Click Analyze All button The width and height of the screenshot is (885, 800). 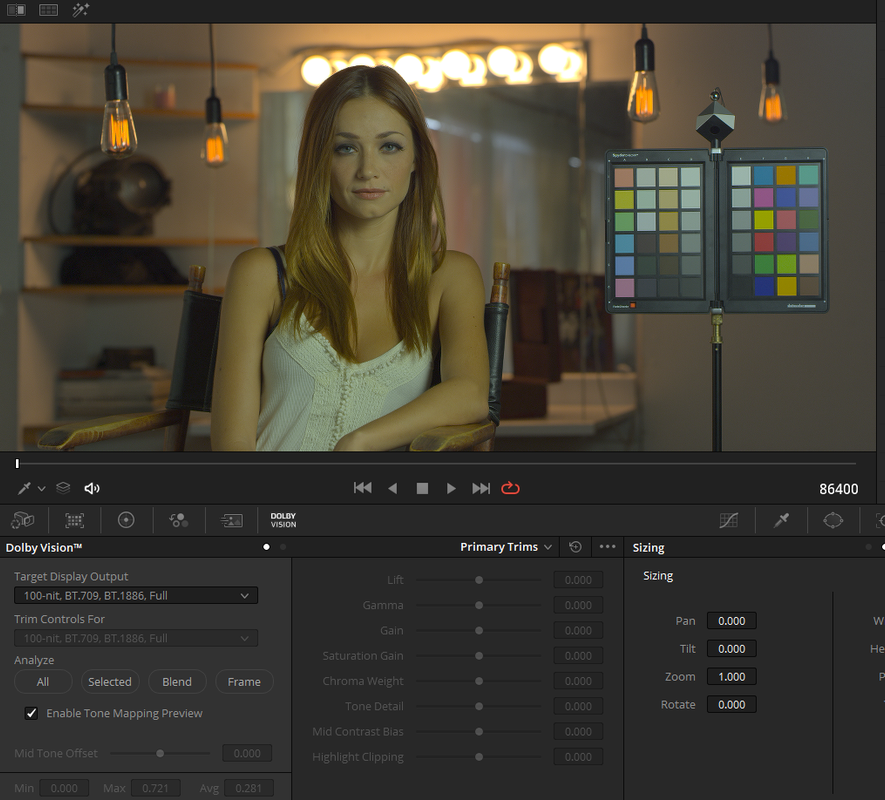[x=43, y=682]
